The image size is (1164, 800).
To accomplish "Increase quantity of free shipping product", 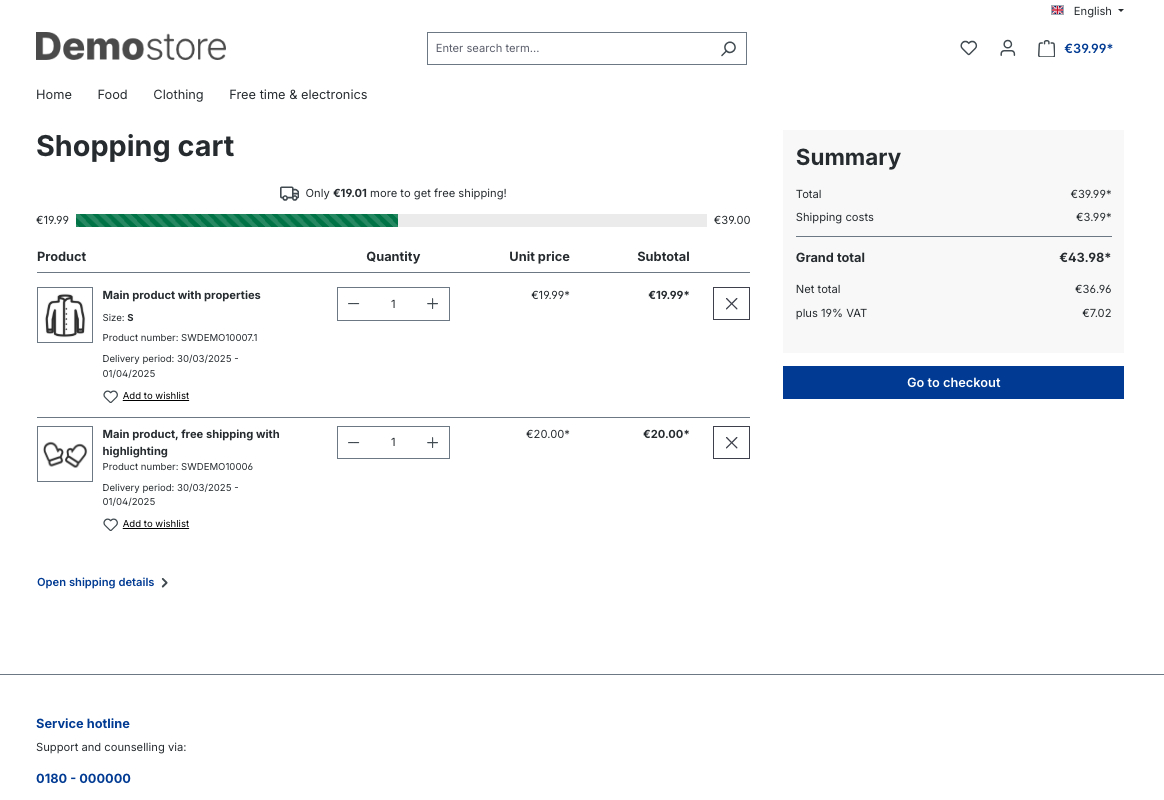I will pos(432,443).
